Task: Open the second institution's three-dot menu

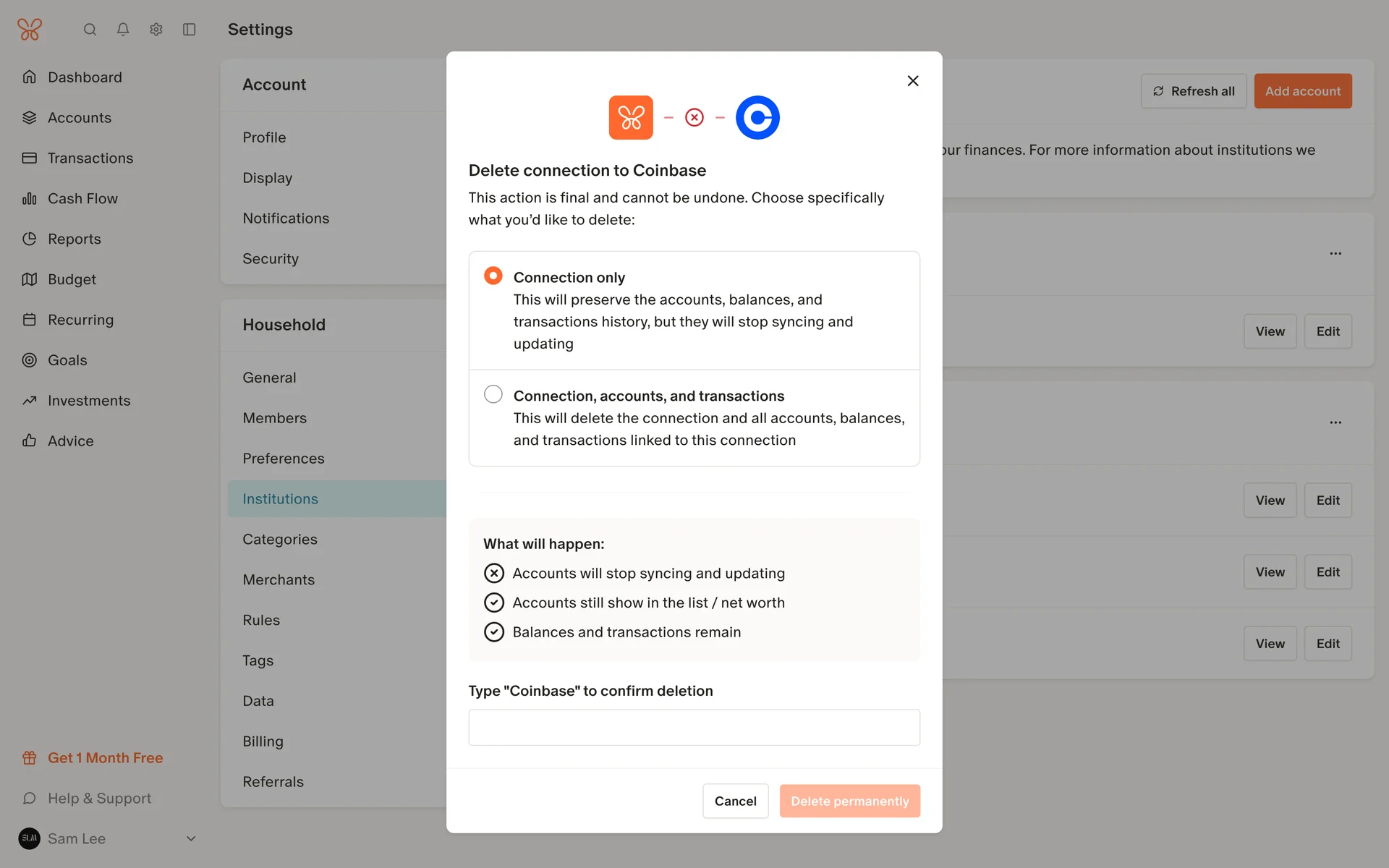Action: click(1335, 422)
